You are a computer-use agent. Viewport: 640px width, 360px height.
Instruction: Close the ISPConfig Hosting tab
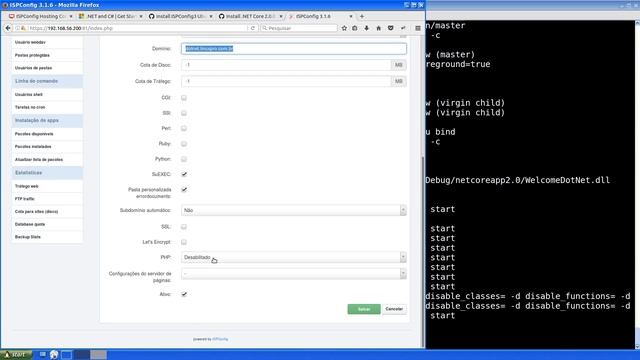(71, 16)
